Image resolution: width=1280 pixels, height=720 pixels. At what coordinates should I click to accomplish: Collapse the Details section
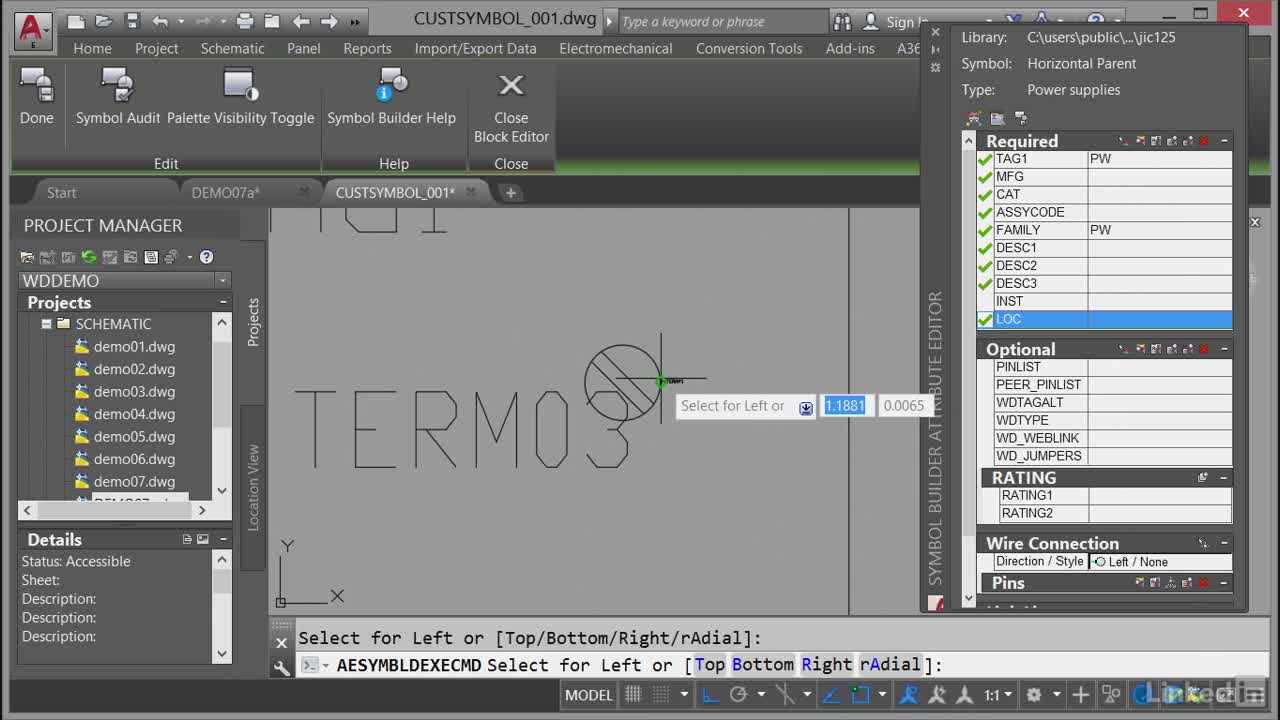223,539
